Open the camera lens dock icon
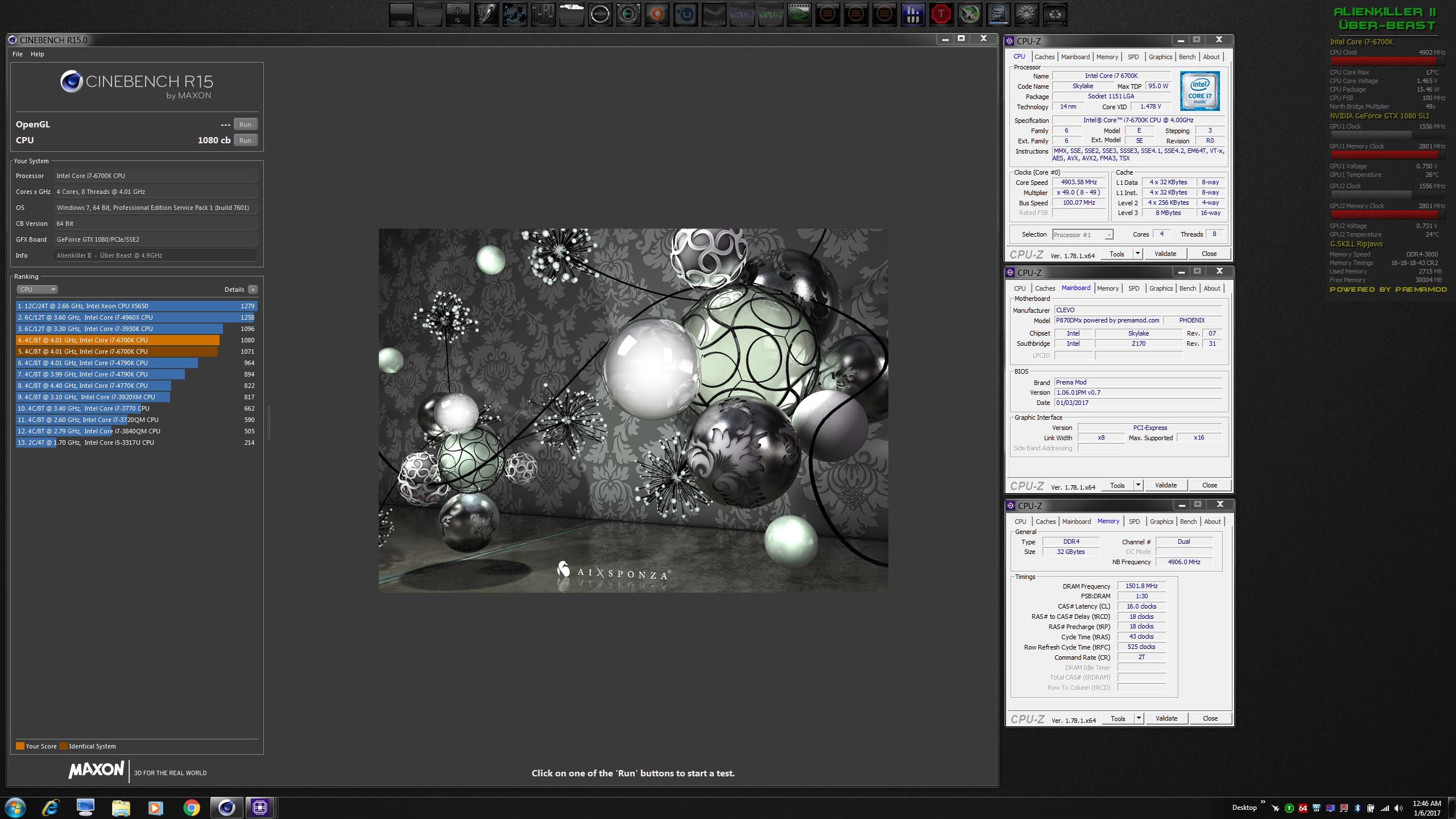1456x819 pixels. click(628, 14)
